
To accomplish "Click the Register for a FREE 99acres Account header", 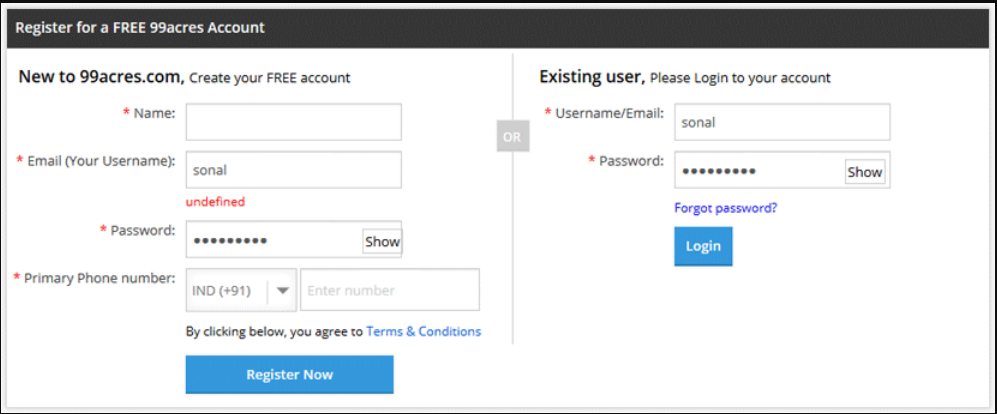I will click(140, 28).
